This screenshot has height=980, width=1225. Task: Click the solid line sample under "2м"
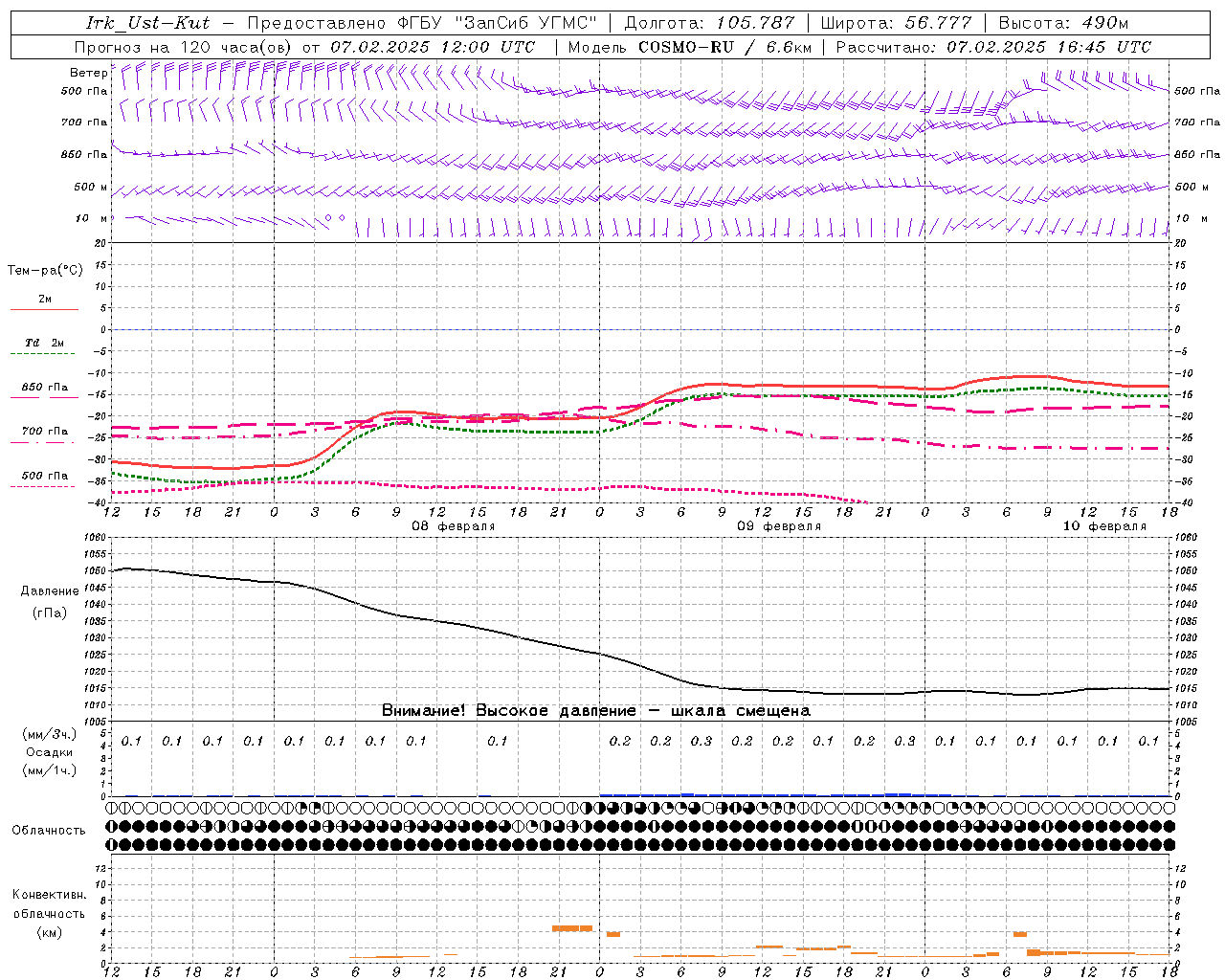pos(44,309)
